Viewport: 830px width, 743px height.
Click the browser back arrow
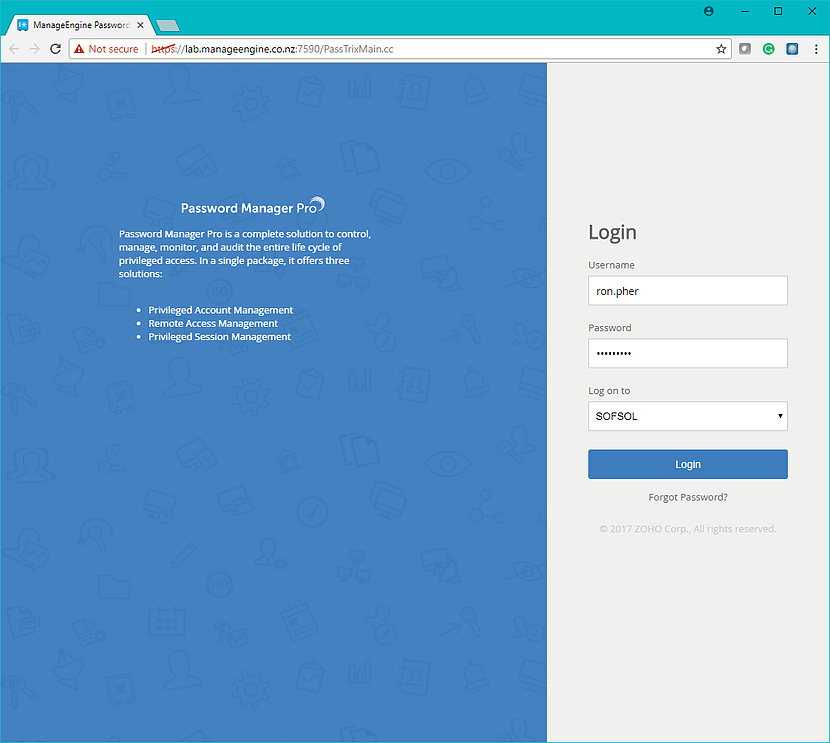click(x=14, y=49)
